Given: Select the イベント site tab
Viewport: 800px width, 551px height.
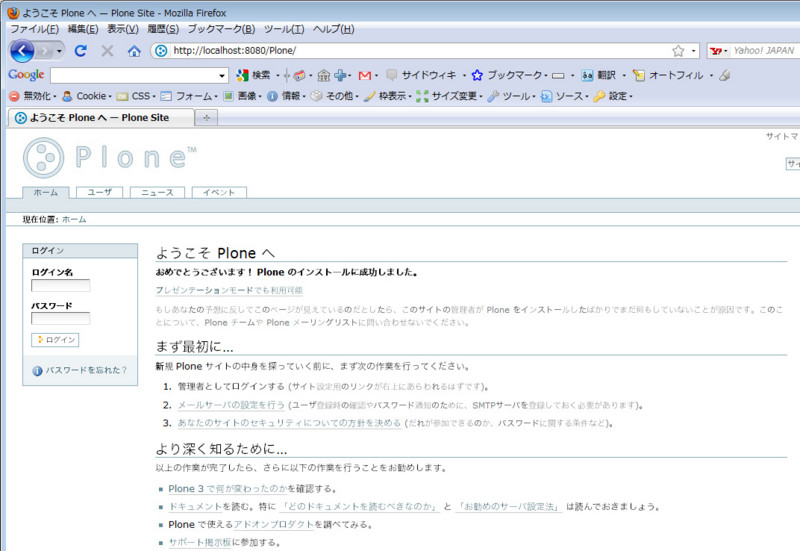Looking at the screenshot, I should coord(219,192).
